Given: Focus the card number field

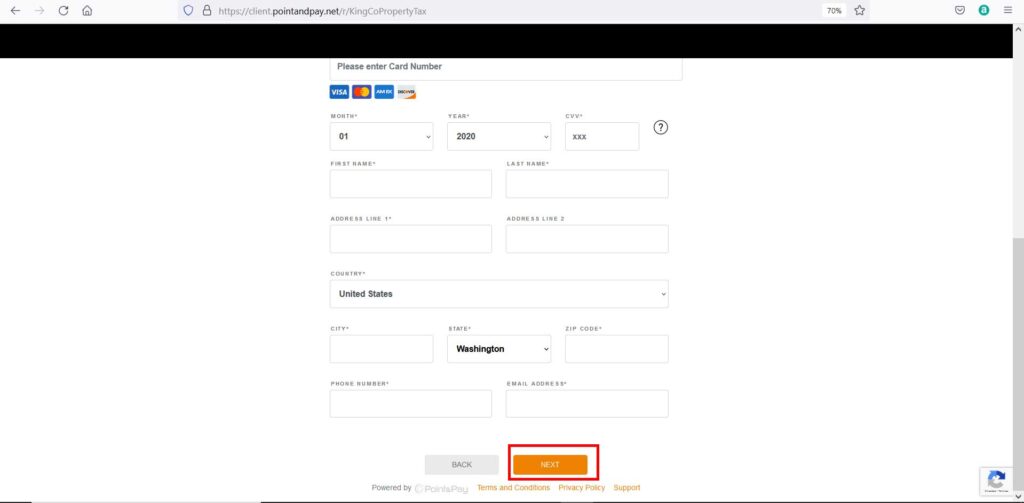Looking at the screenshot, I should (x=505, y=67).
